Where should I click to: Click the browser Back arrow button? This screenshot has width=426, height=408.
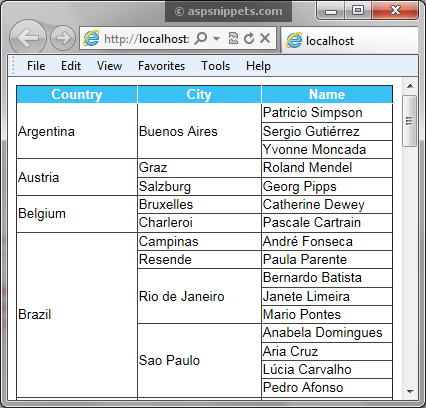pos(27,38)
